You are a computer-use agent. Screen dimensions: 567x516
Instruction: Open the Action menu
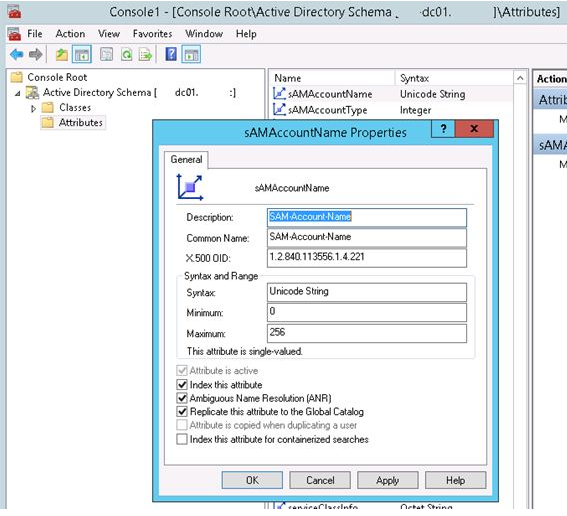[70, 34]
